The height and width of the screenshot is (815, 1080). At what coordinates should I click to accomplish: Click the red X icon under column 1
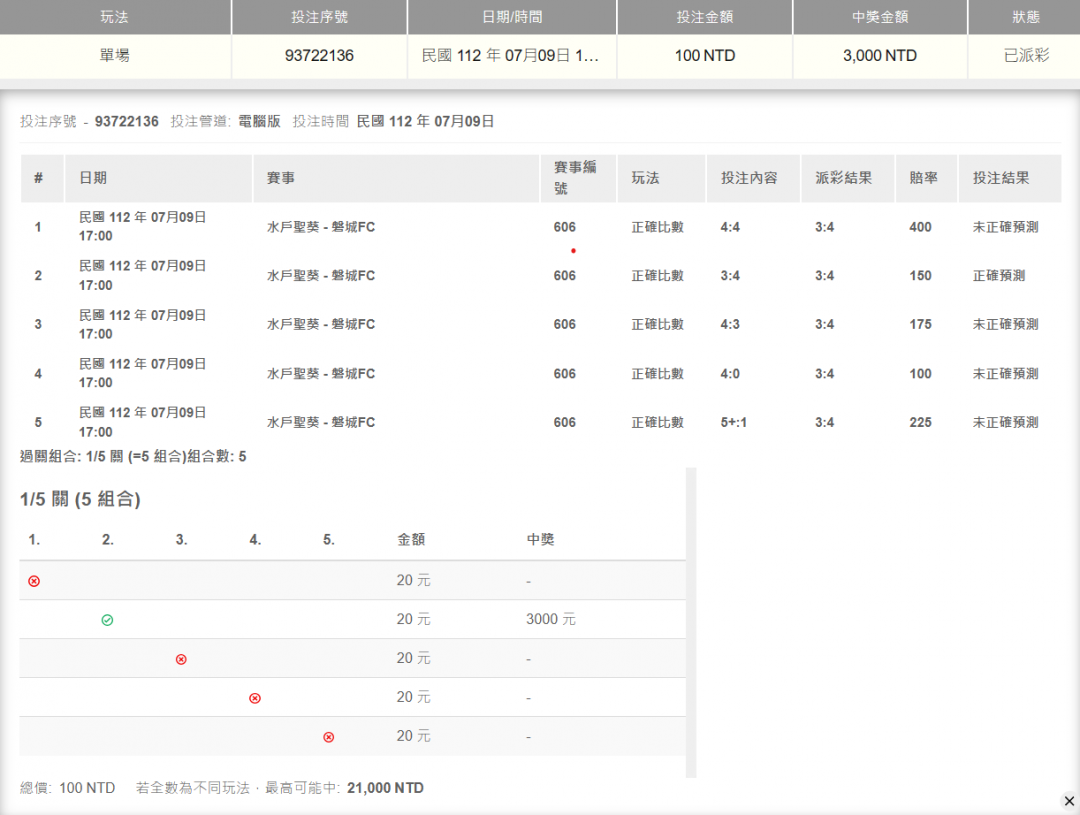click(x=34, y=581)
